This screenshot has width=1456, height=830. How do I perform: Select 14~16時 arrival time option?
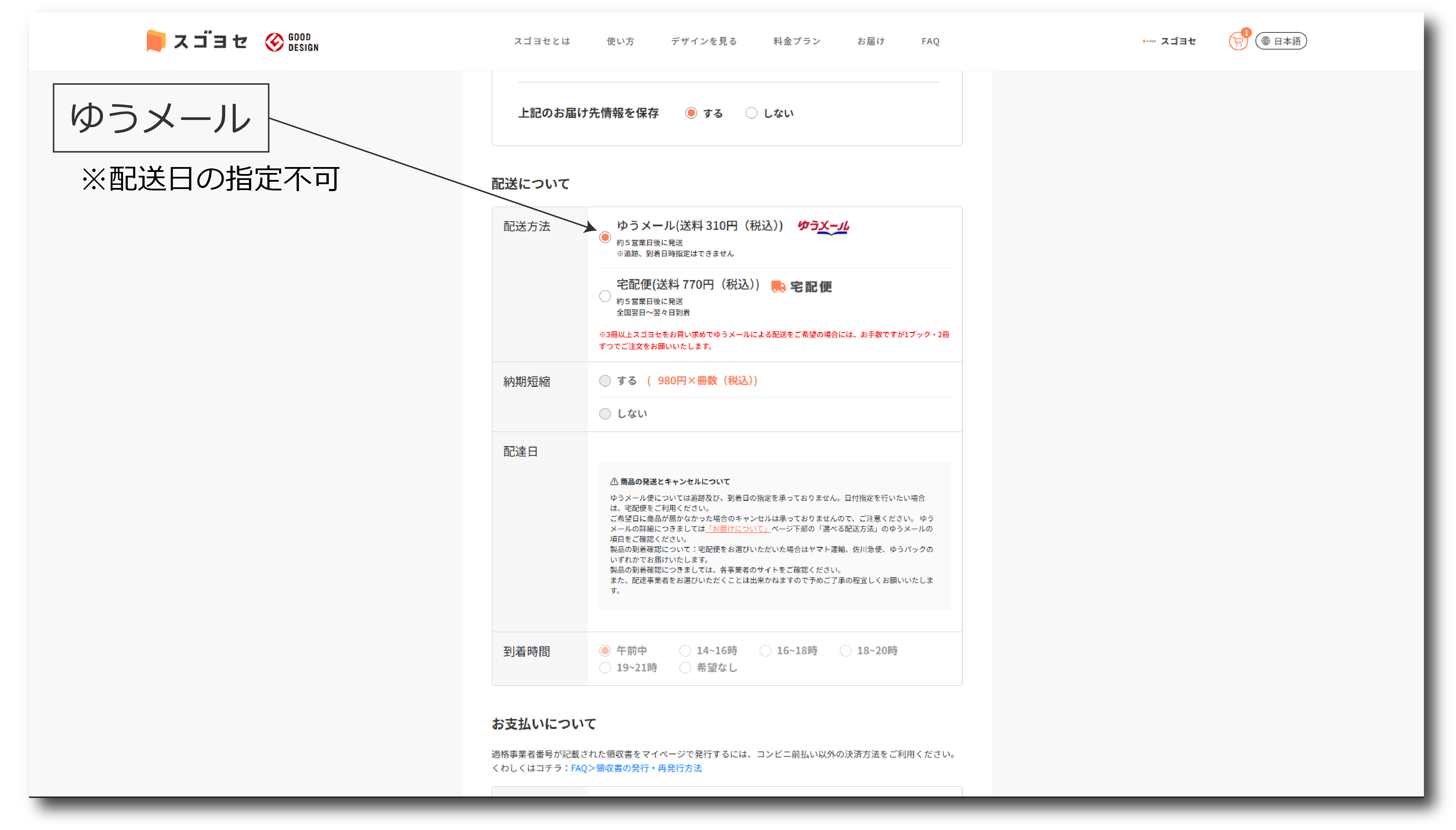coord(685,650)
